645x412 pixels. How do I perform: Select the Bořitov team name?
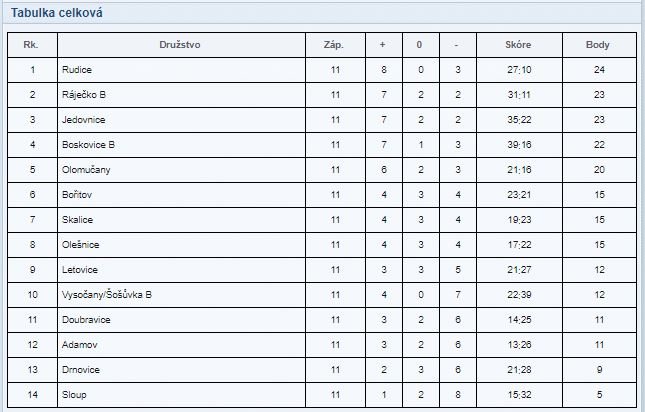pyautogui.click(x=77, y=195)
